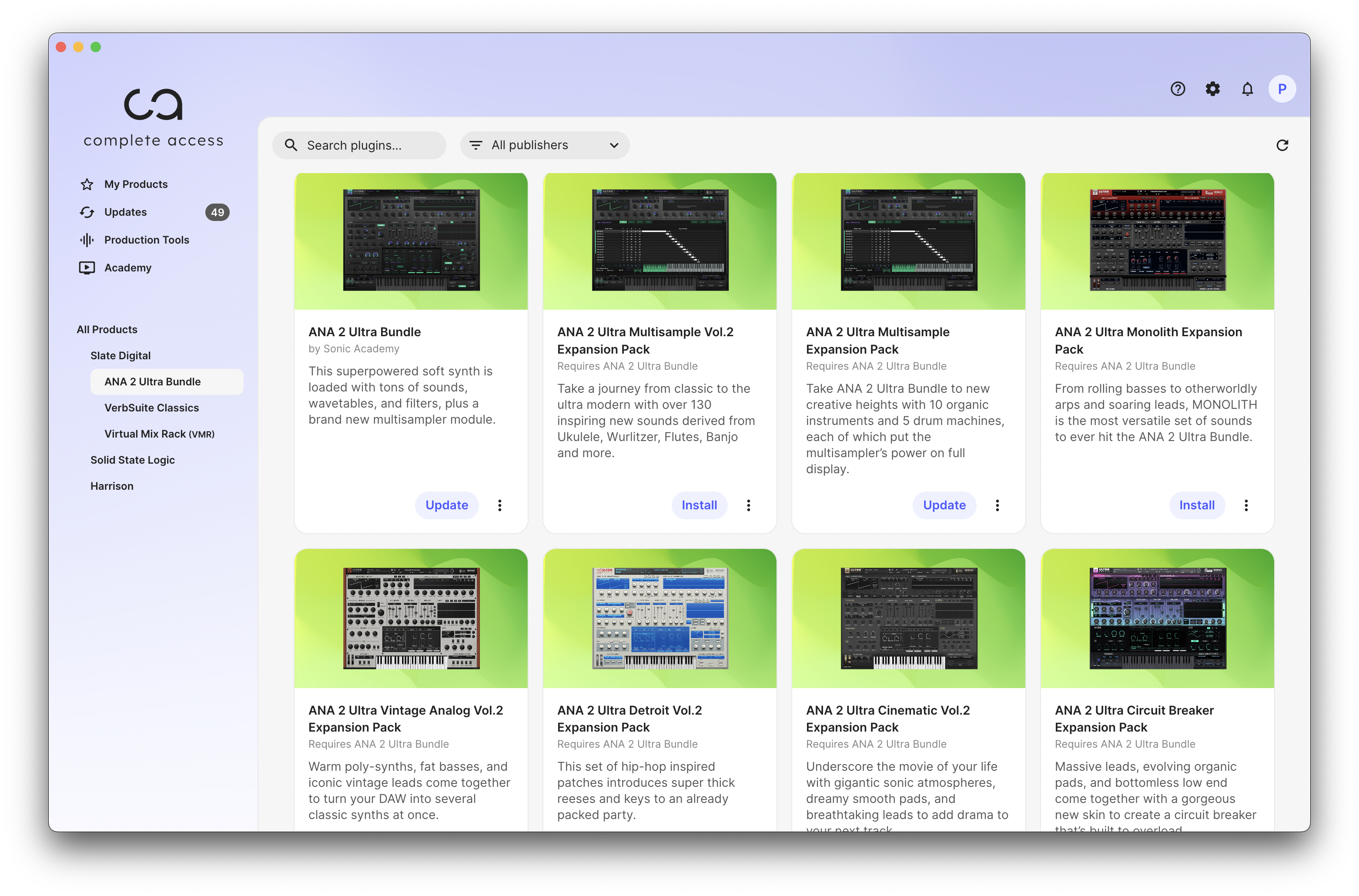The image size is (1359, 896).
Task: Click ANA 2 Ultra Vintage Analog Vol.2 title
Action: coord(406,719)
